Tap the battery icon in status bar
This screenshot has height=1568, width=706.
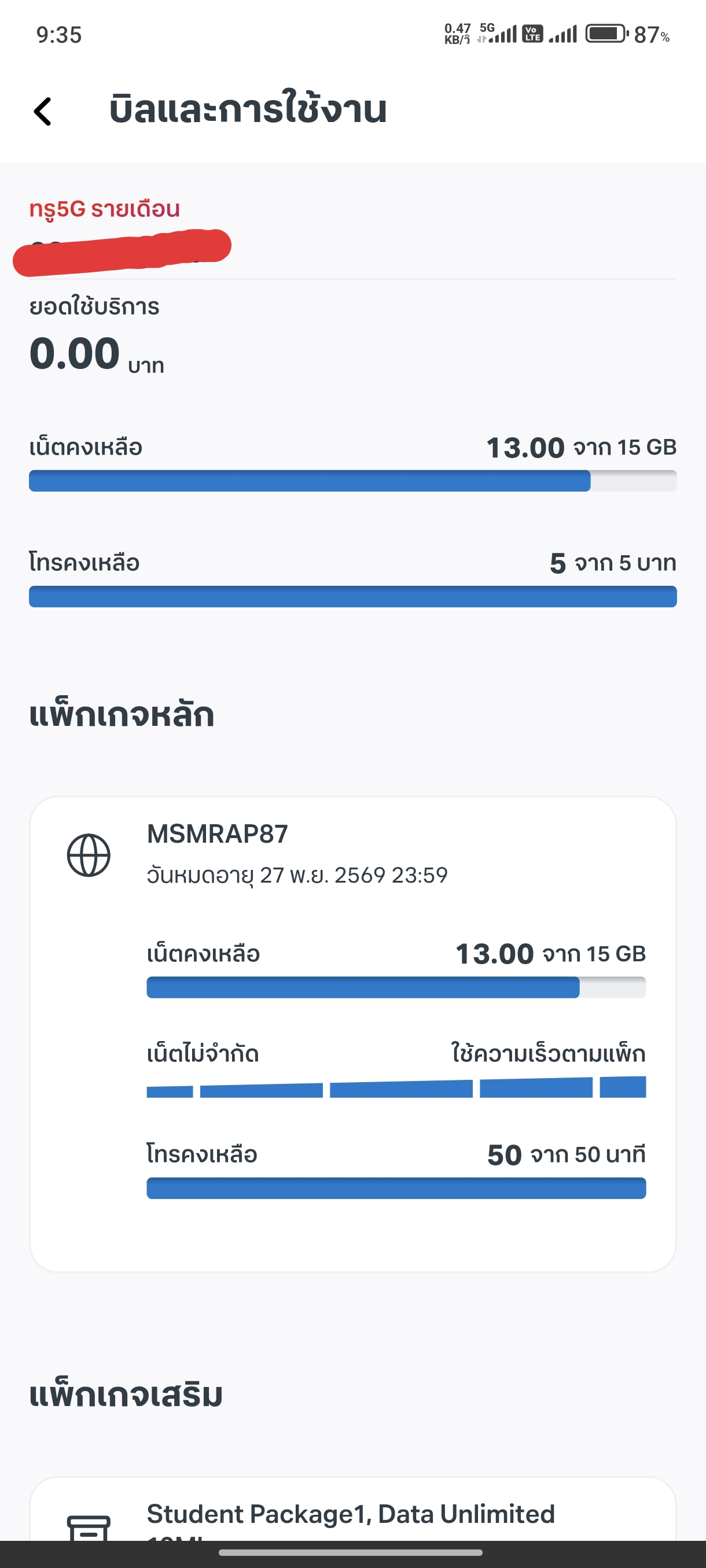pos(606,34)
